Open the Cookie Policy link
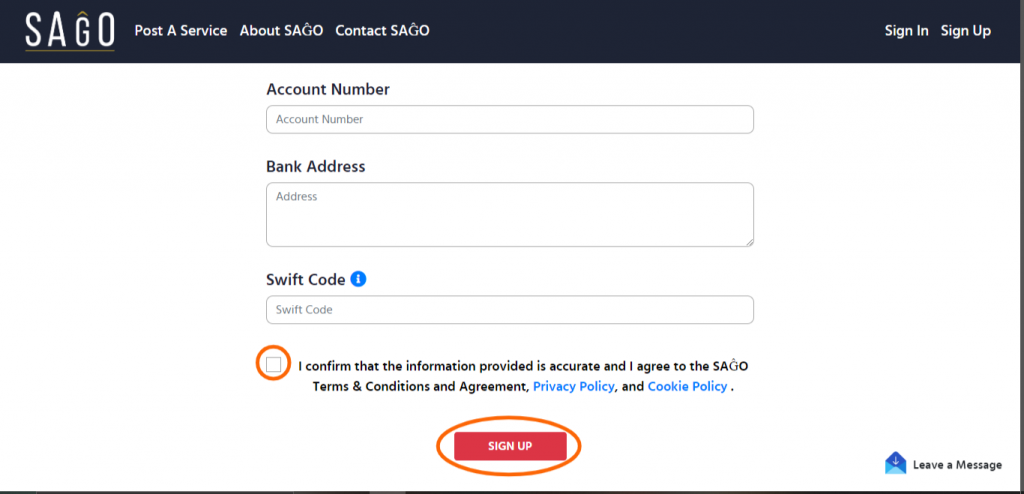 click(x=687, y=386)
